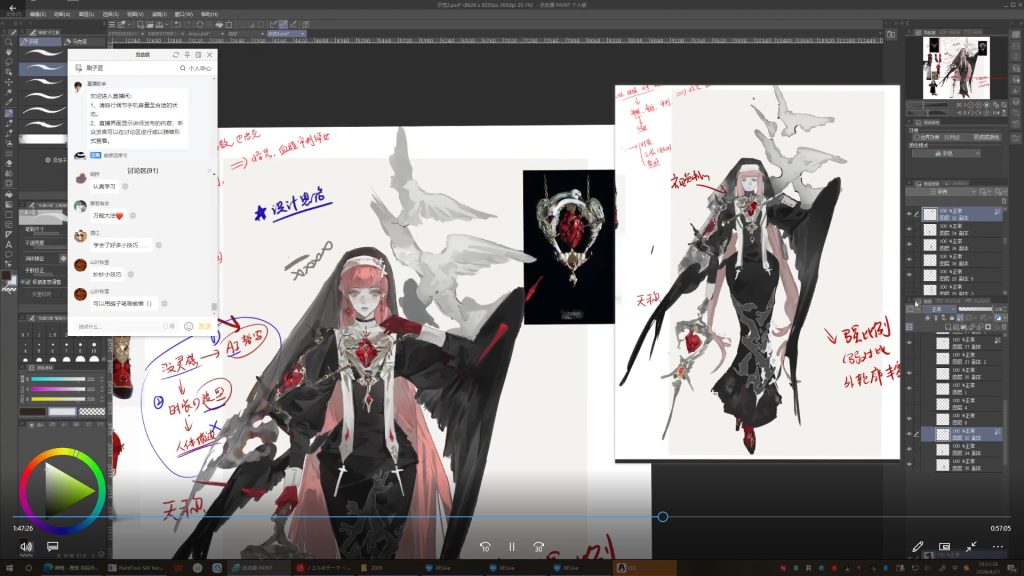Hide 图层 35 副本 in upper layer panel
The image size is (1024, 576).
click(x=909, y=244)
